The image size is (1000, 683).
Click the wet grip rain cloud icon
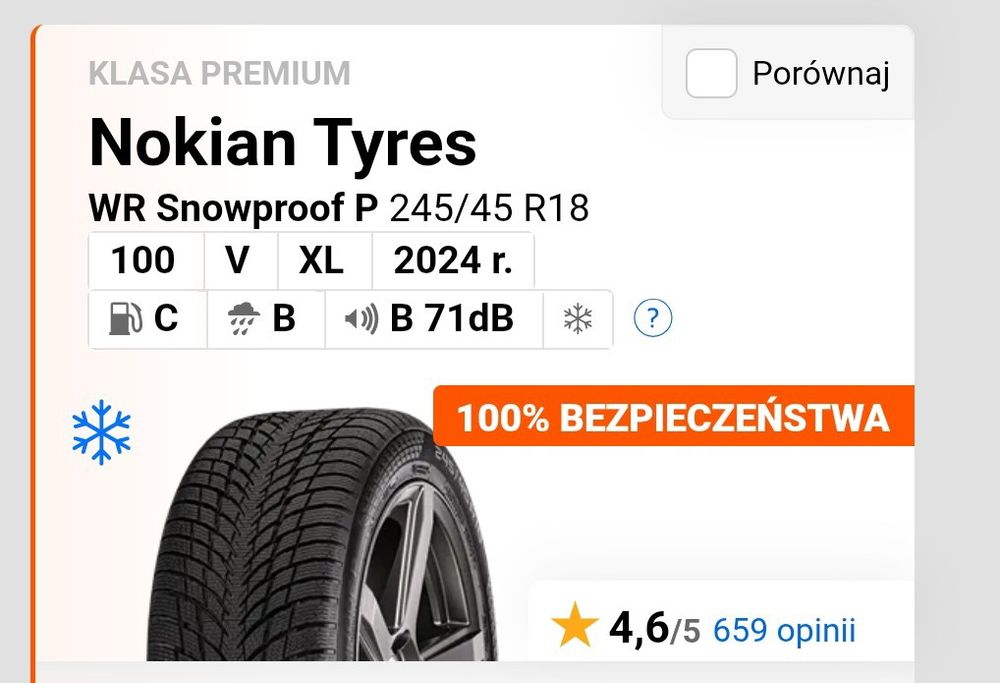tap(241, 319)
